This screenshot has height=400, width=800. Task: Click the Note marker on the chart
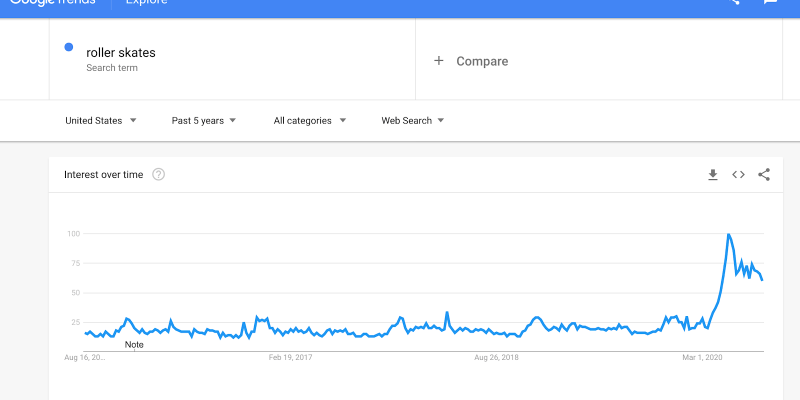tap(134, 345)
